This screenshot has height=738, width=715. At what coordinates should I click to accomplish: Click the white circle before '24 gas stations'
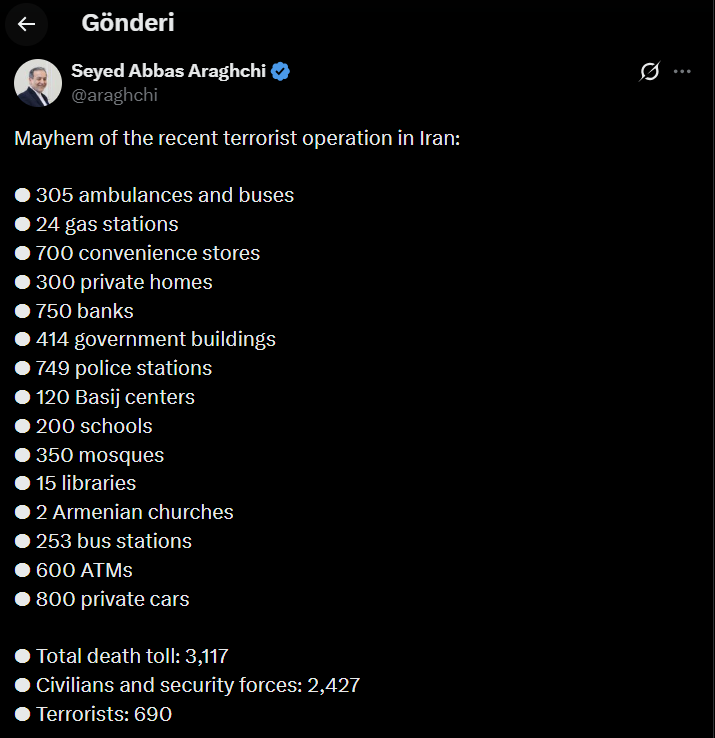point(22,225)
